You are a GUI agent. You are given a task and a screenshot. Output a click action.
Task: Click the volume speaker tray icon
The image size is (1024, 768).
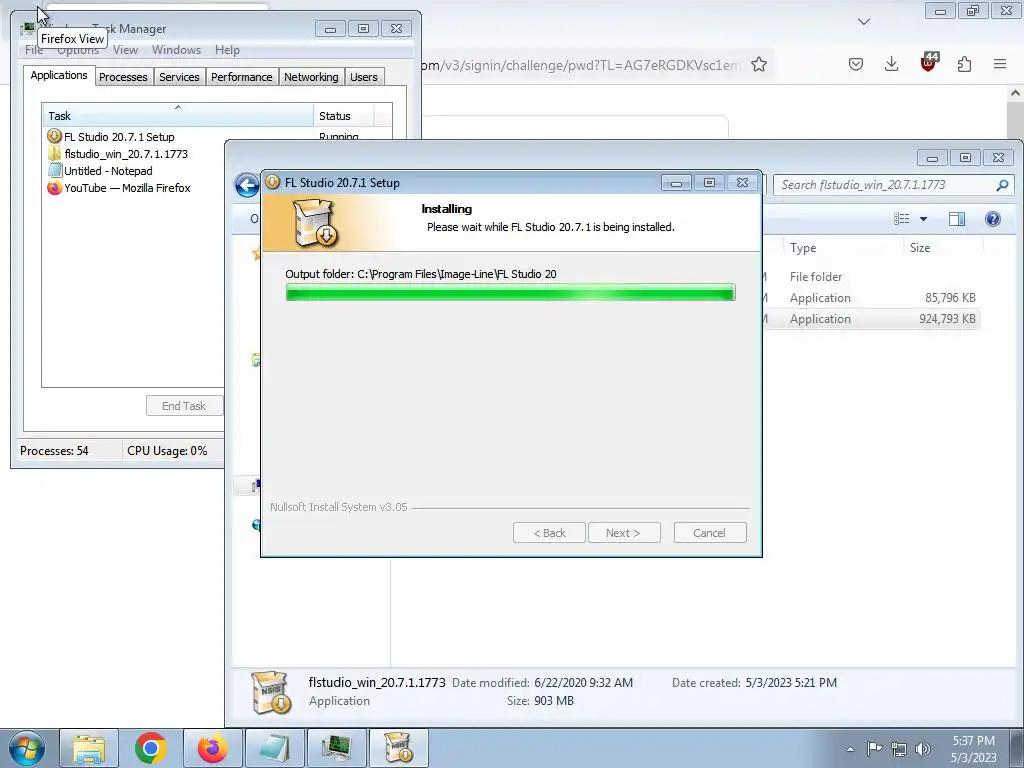[923, 749]
